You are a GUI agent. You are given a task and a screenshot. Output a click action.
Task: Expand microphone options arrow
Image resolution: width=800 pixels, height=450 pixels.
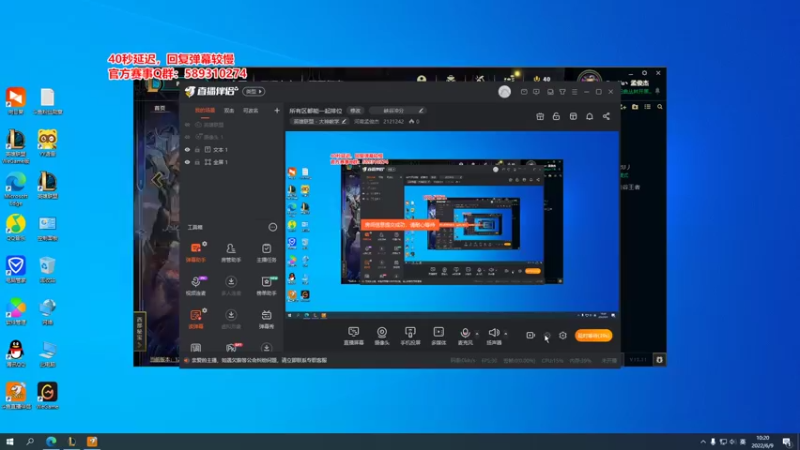[477, 334]
